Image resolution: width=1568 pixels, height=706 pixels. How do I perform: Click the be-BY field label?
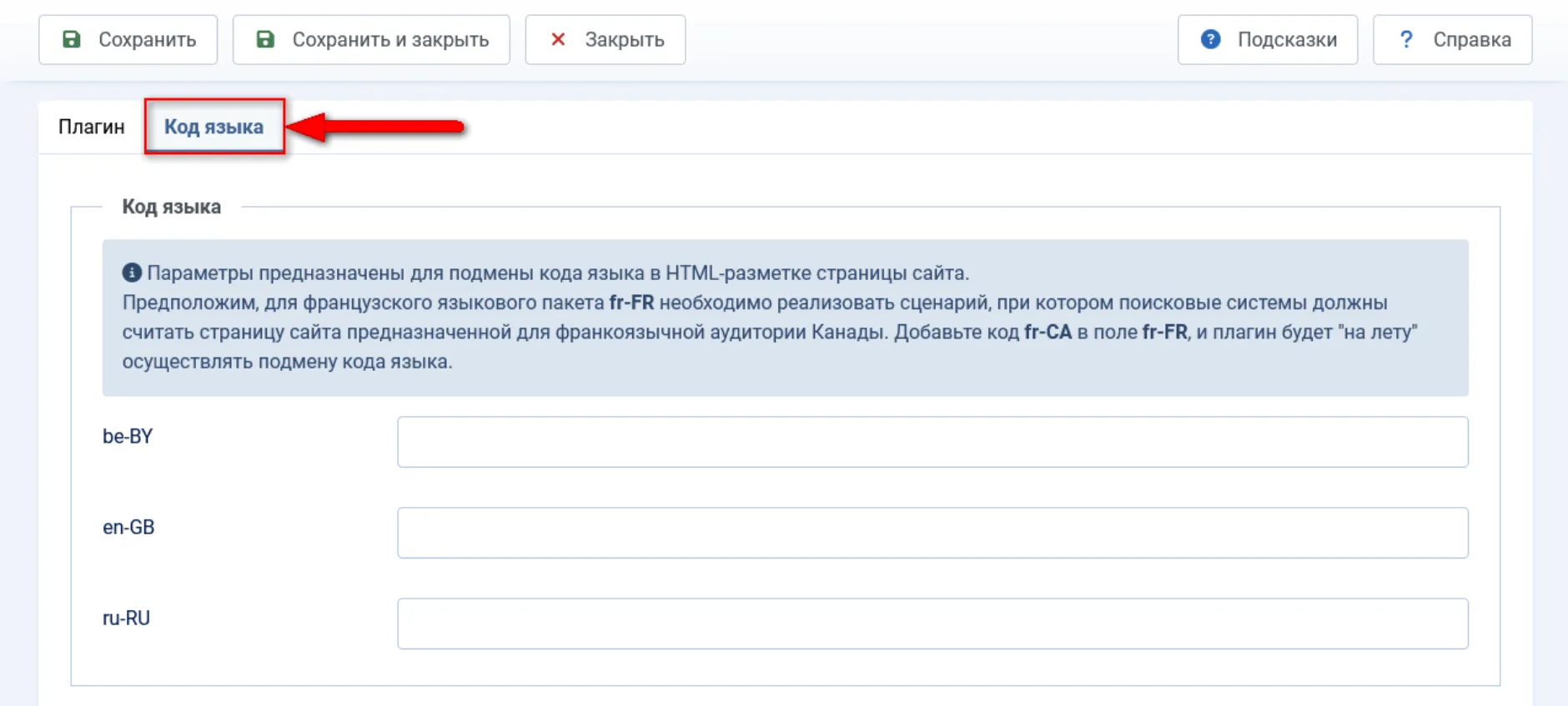click(x=128, y=437)
